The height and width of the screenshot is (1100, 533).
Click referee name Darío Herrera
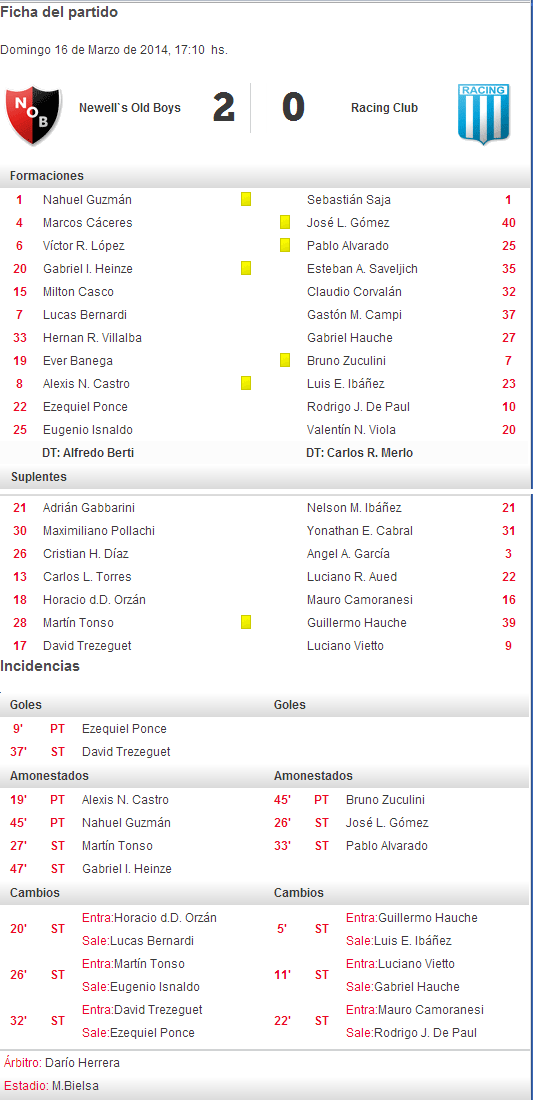82,1063
